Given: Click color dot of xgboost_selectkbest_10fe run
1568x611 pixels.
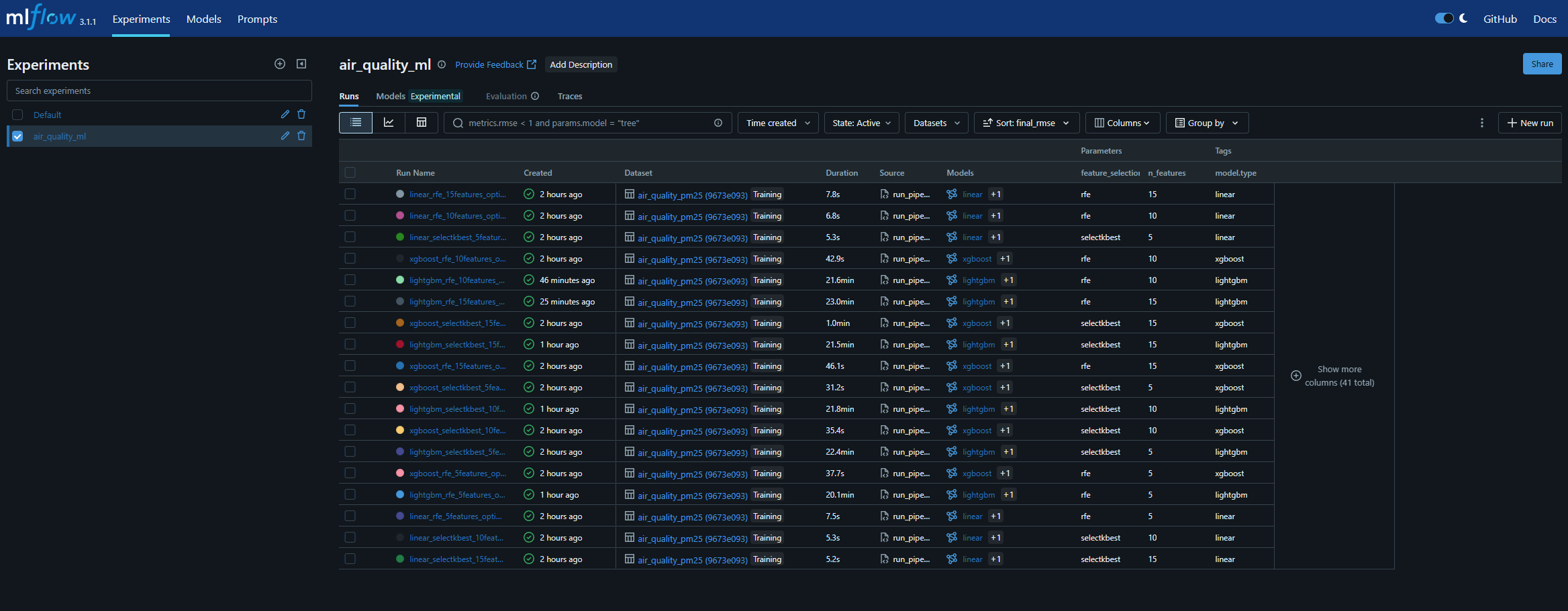Looking at the screenshot, I should [x=400, y=430].
